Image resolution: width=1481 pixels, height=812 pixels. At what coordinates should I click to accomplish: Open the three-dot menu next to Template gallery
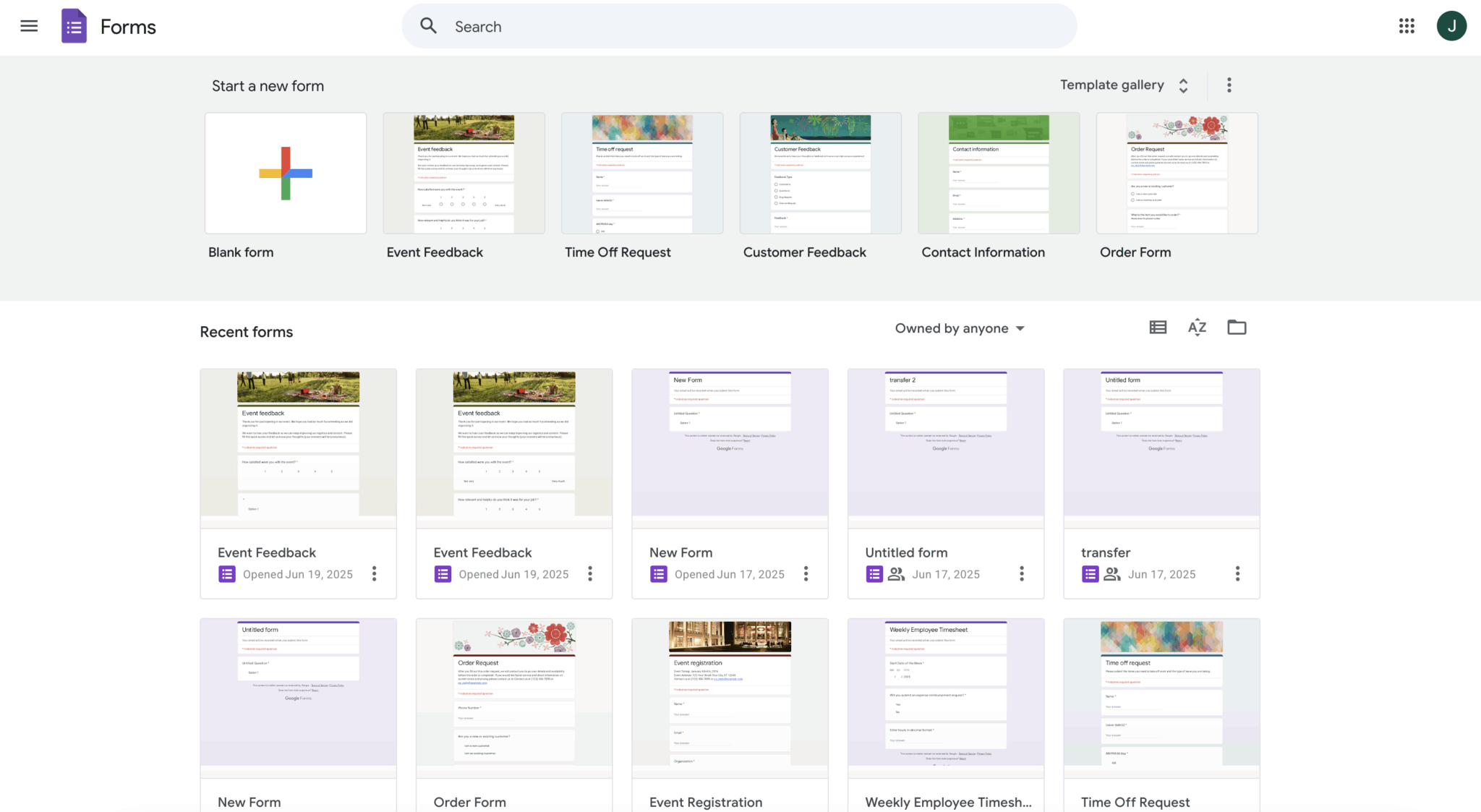point(1229,85)
